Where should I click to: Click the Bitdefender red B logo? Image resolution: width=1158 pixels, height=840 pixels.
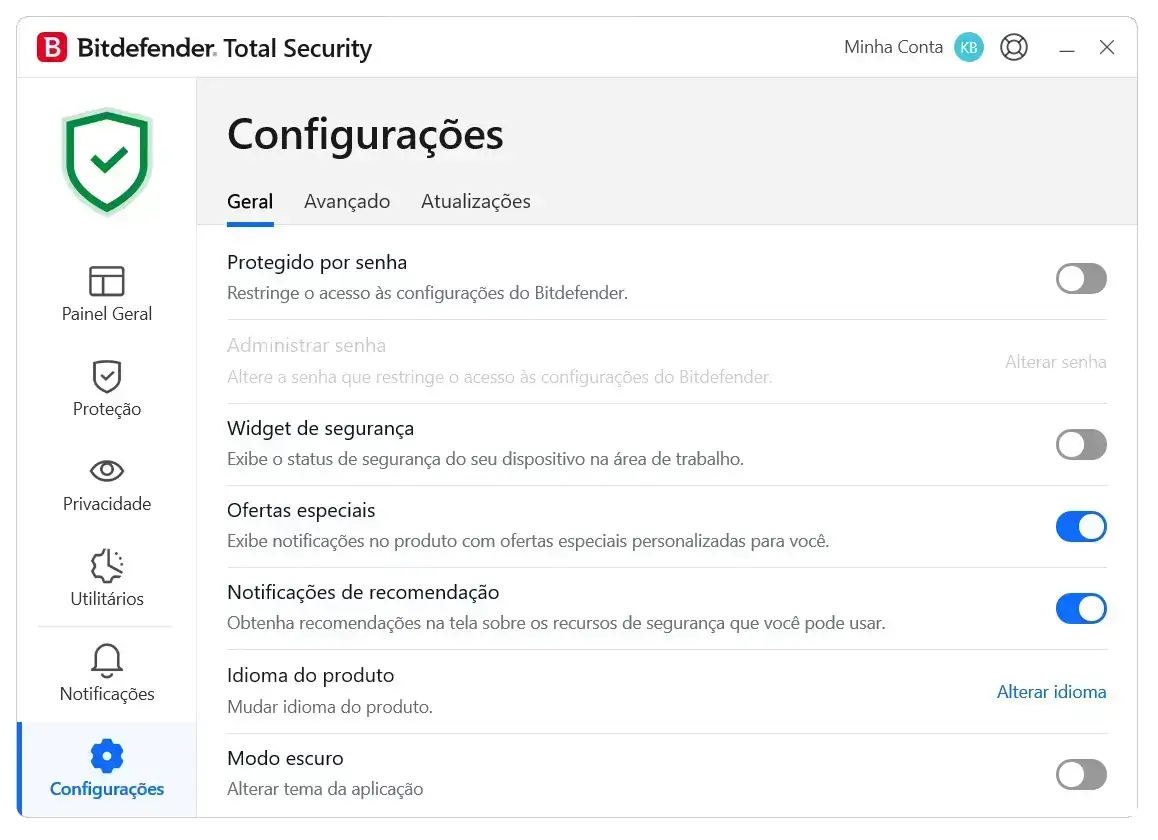click(x=52, y=47)
